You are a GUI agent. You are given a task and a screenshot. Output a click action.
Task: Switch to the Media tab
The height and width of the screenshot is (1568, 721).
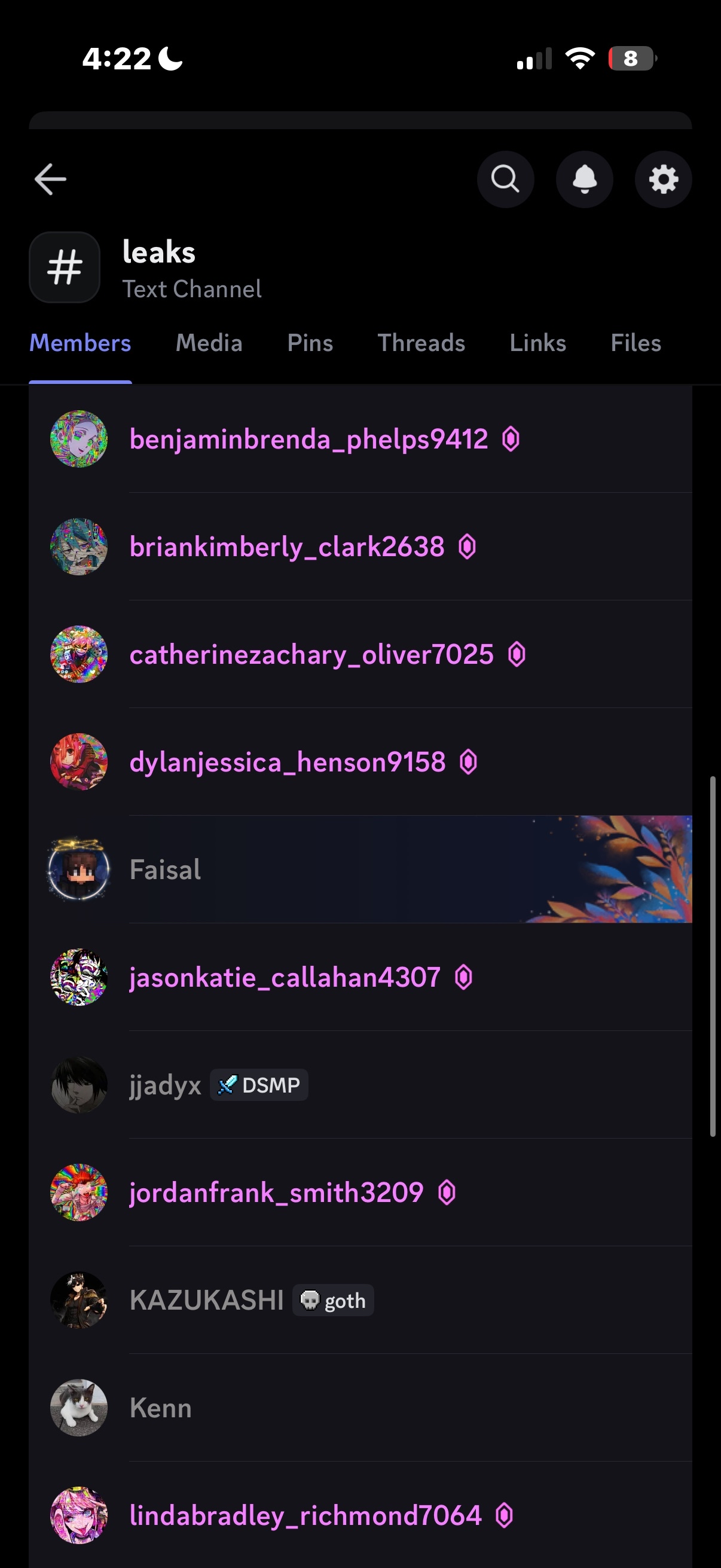(209, 343)
